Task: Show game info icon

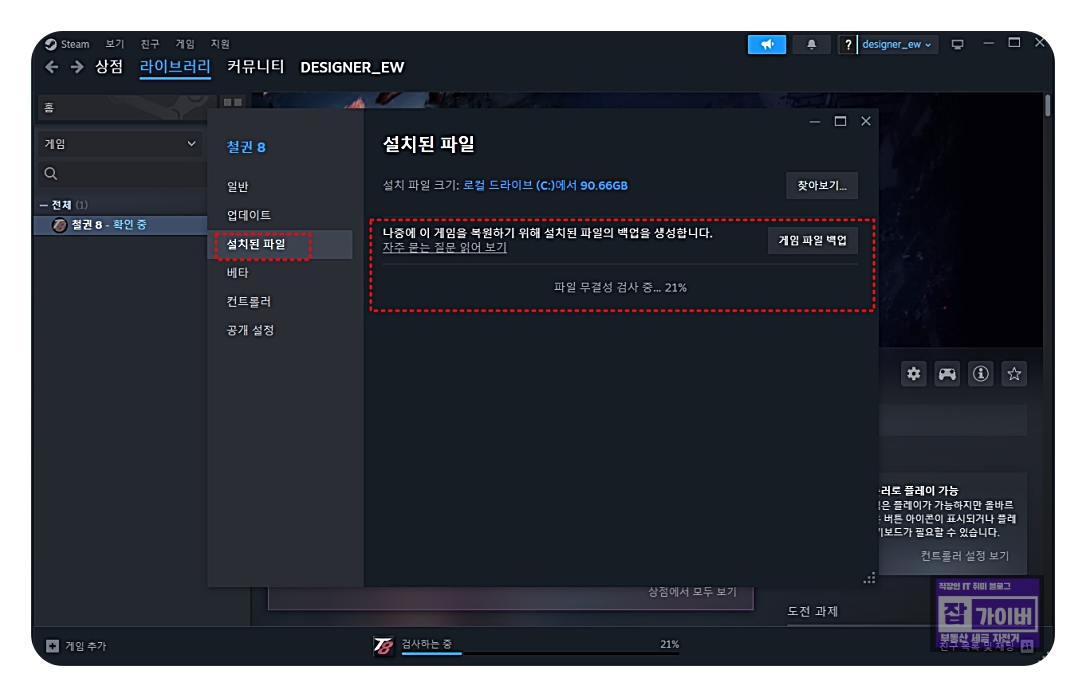Action: (x=980, y=374)
